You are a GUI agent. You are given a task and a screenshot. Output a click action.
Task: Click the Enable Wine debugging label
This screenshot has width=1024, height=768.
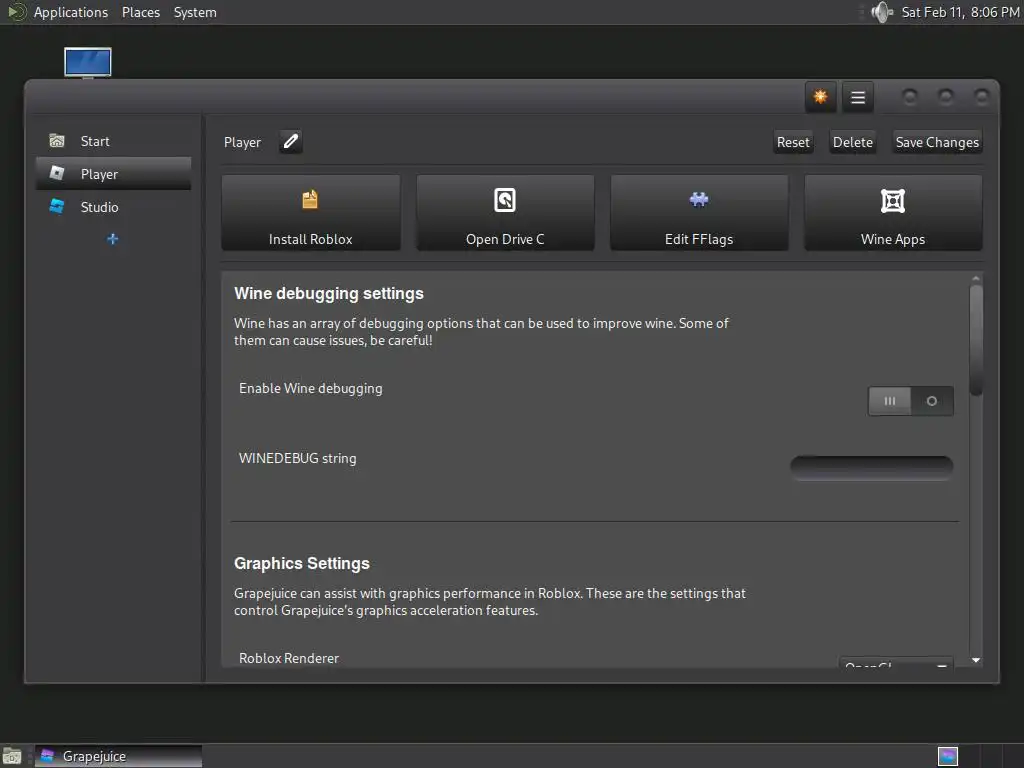pyautogui.click(x=311, y=389)
